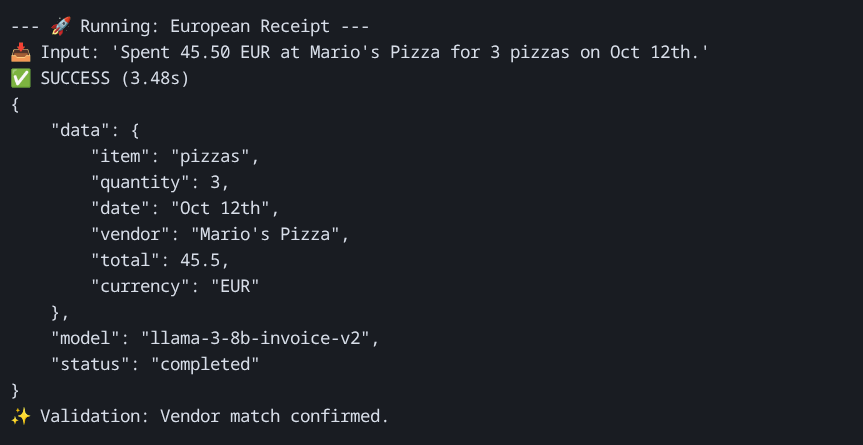Image resolution: width=863 pixels, height=445 pixels.
Task: Click the sparkles emoji before Validation
Action: [x=20, y=415]
